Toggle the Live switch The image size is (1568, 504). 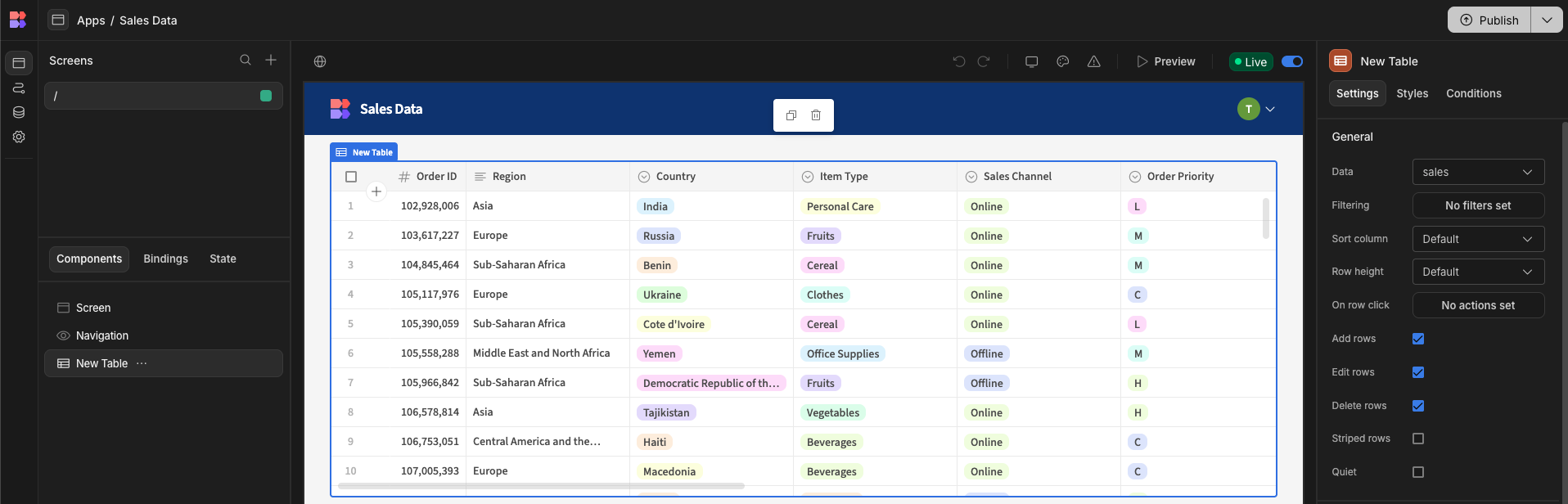coord(1292,61)
